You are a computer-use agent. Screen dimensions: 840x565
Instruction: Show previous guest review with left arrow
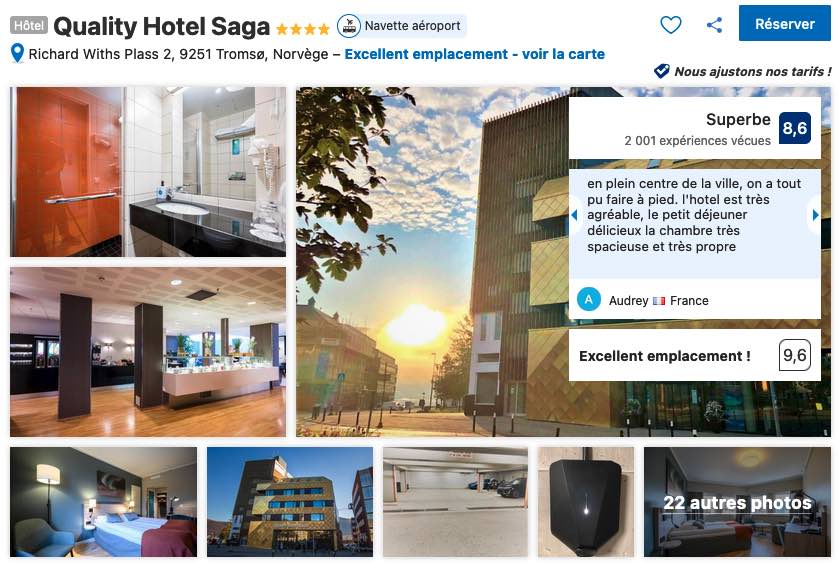(575, 215)
